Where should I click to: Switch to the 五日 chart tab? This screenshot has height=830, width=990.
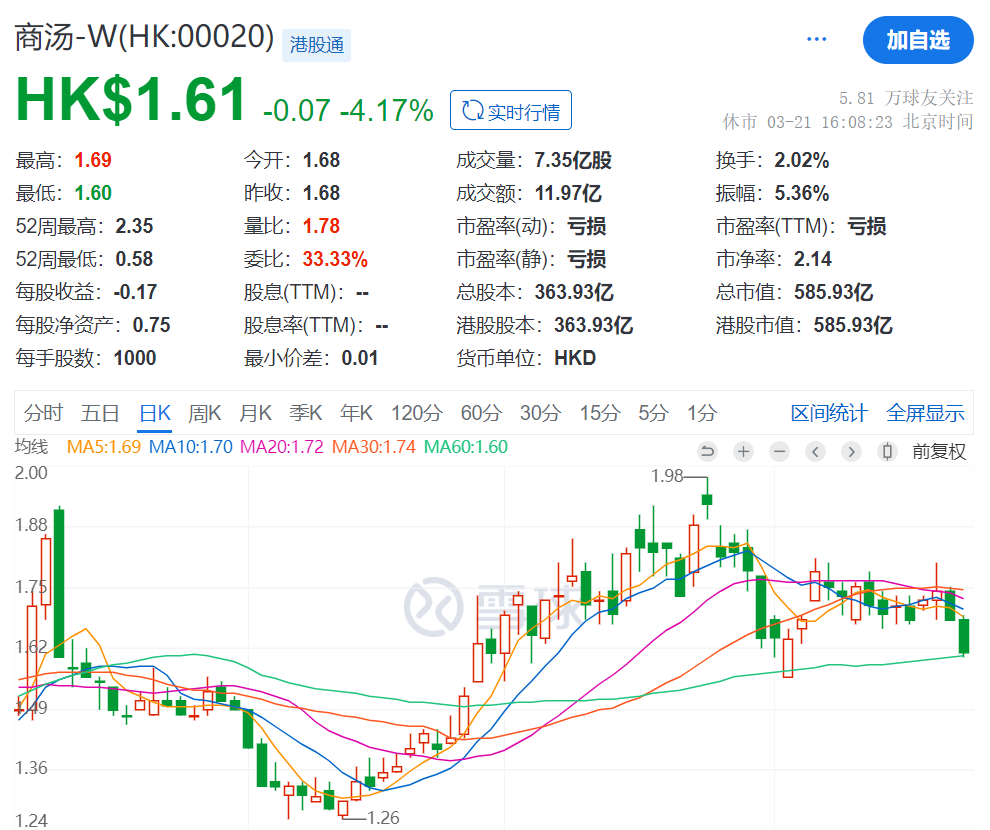(x=100, y=413)
